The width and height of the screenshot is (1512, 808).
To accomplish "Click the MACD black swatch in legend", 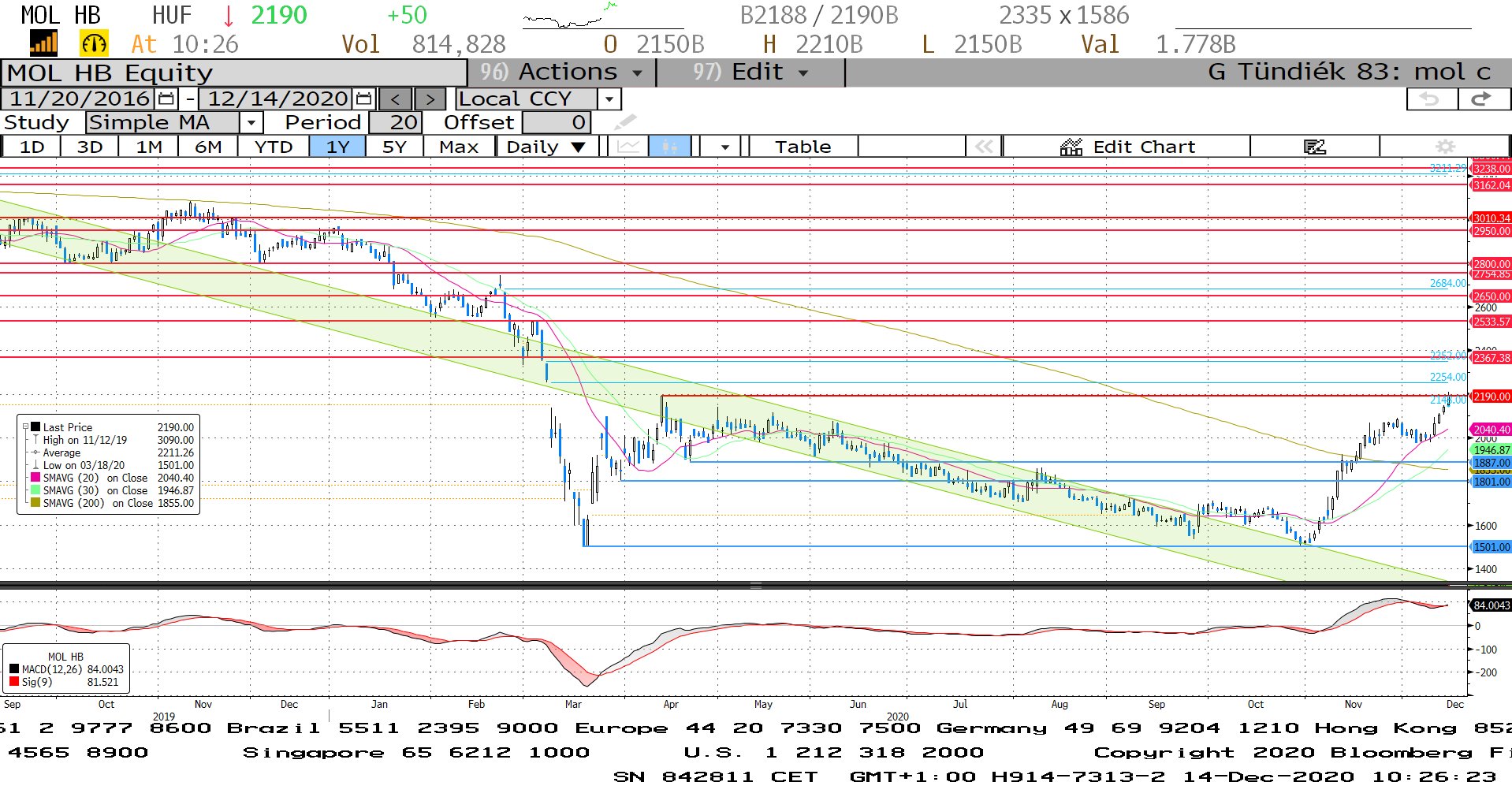I will pos(14,669).
